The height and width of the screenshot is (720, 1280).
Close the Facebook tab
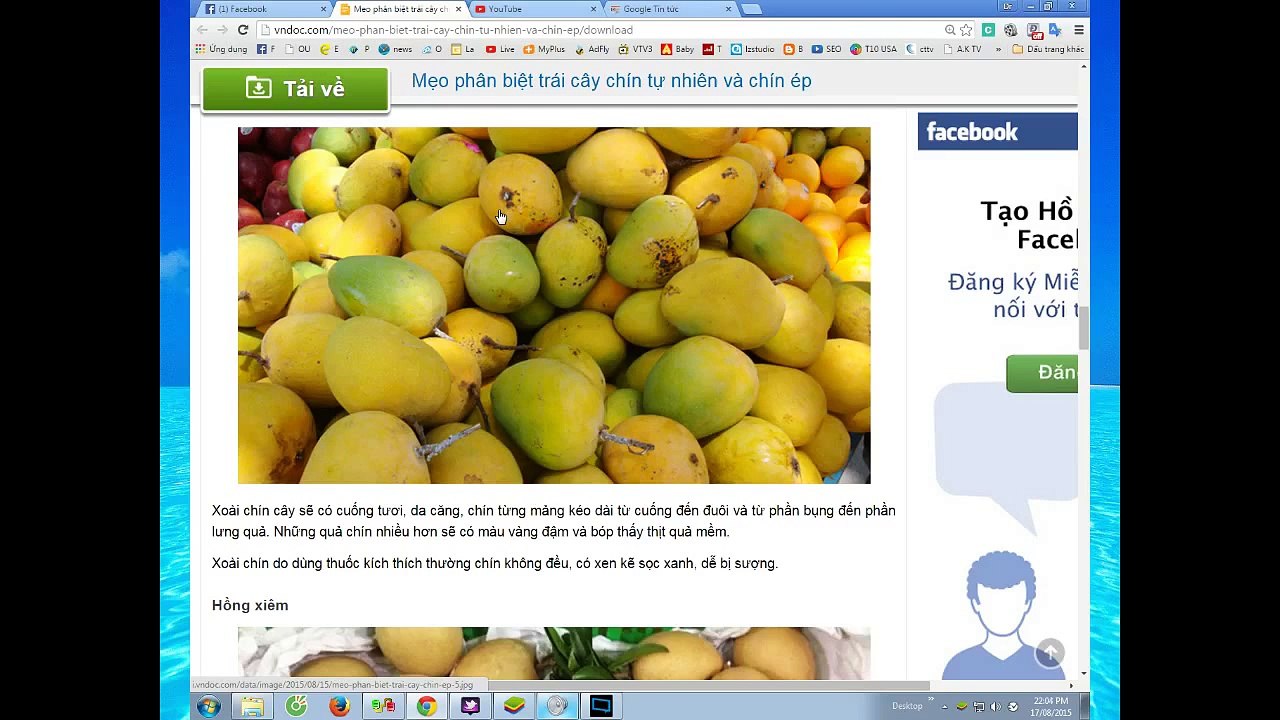pyautogui.click(x=323, y=9)
